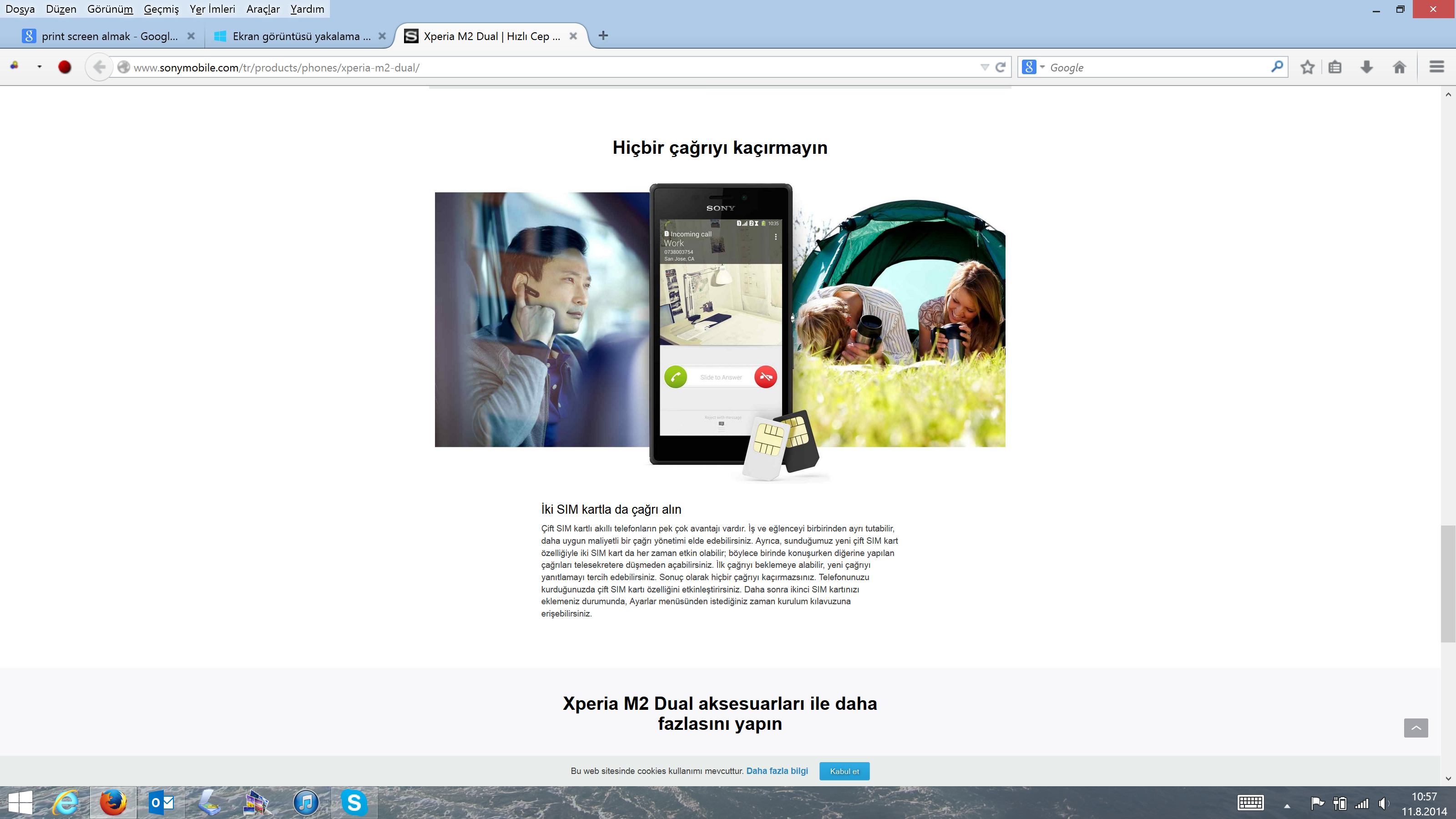Open the touch keyboard tray icon
The image size is (1456, 819).
pos(1250,803)
